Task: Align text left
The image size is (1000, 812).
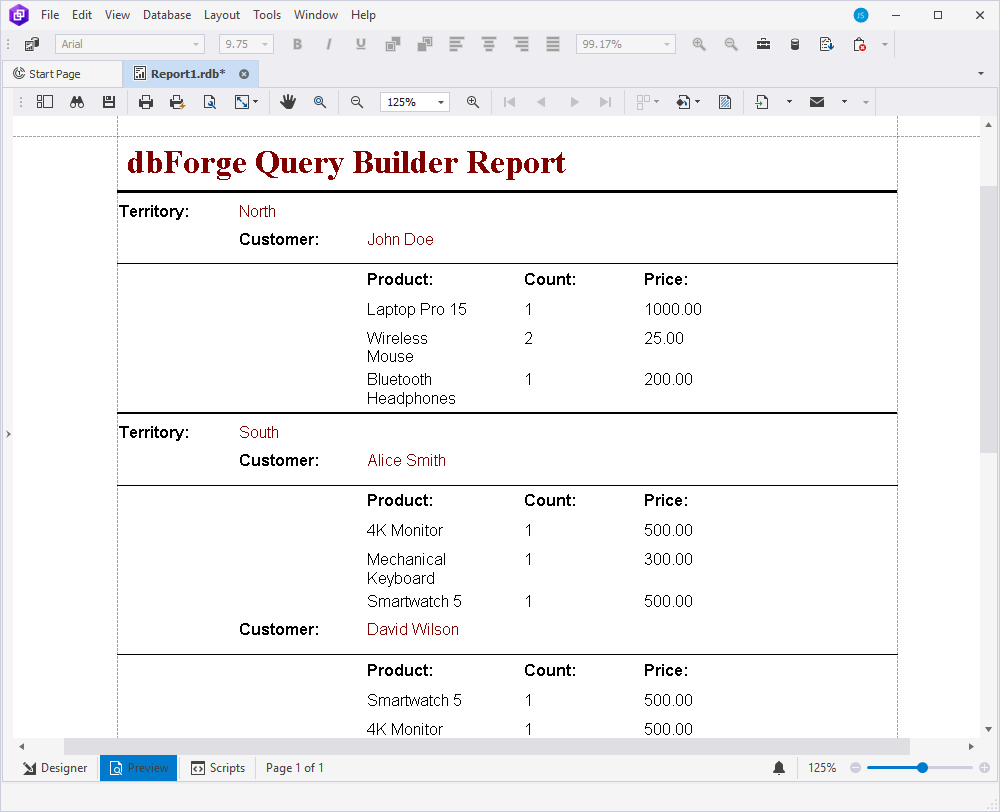Action: tap(457, 44)
